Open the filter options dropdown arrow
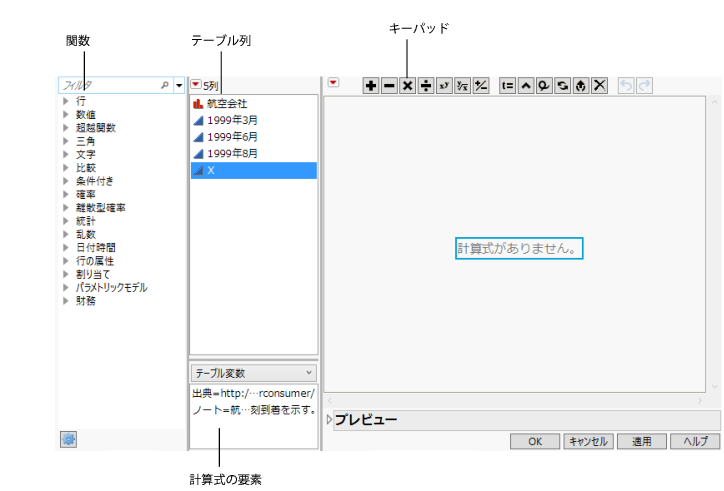The image size is (724, 491). click(179, 85)
